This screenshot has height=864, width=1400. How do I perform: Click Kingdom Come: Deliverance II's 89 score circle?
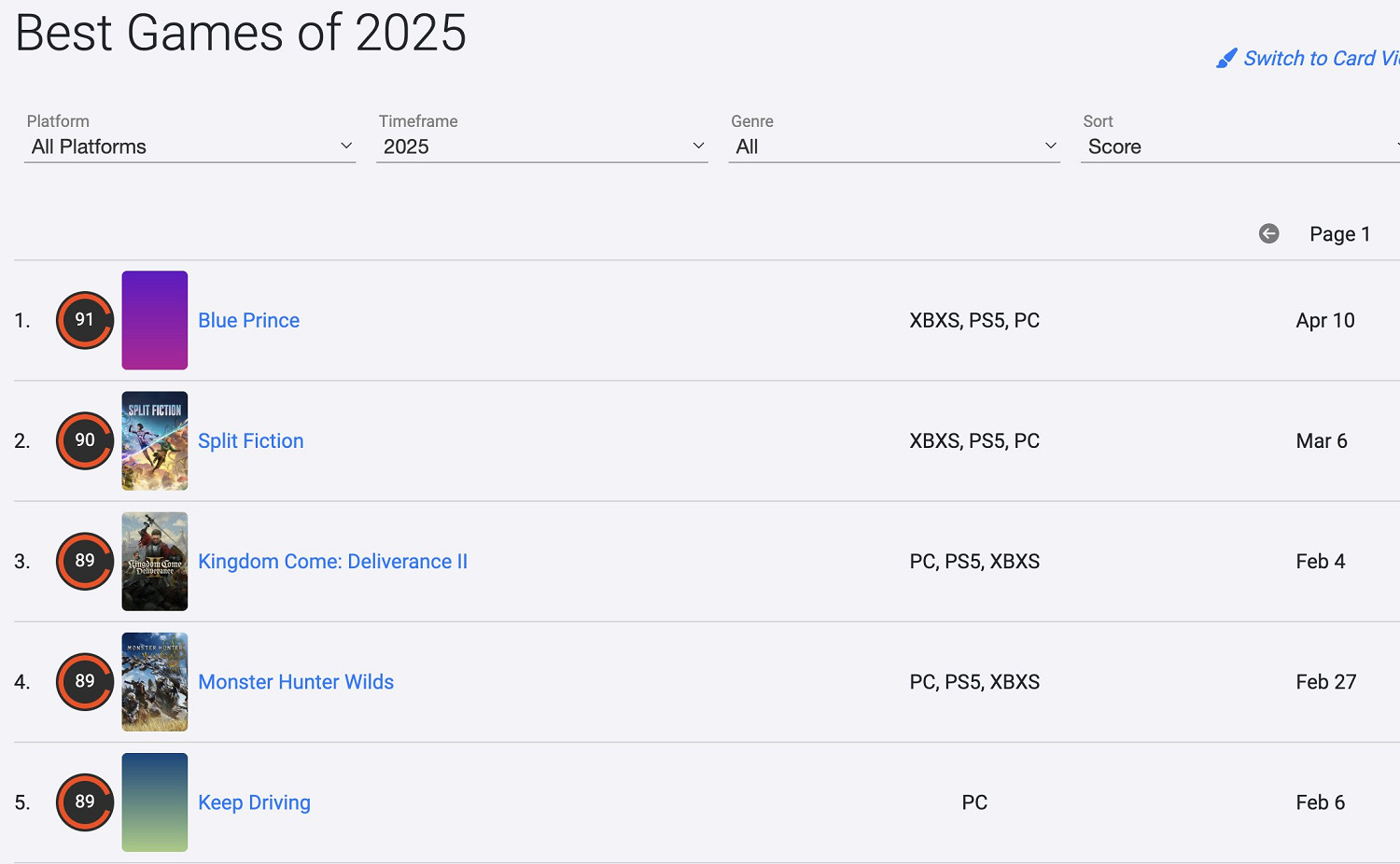coord(85,561)
